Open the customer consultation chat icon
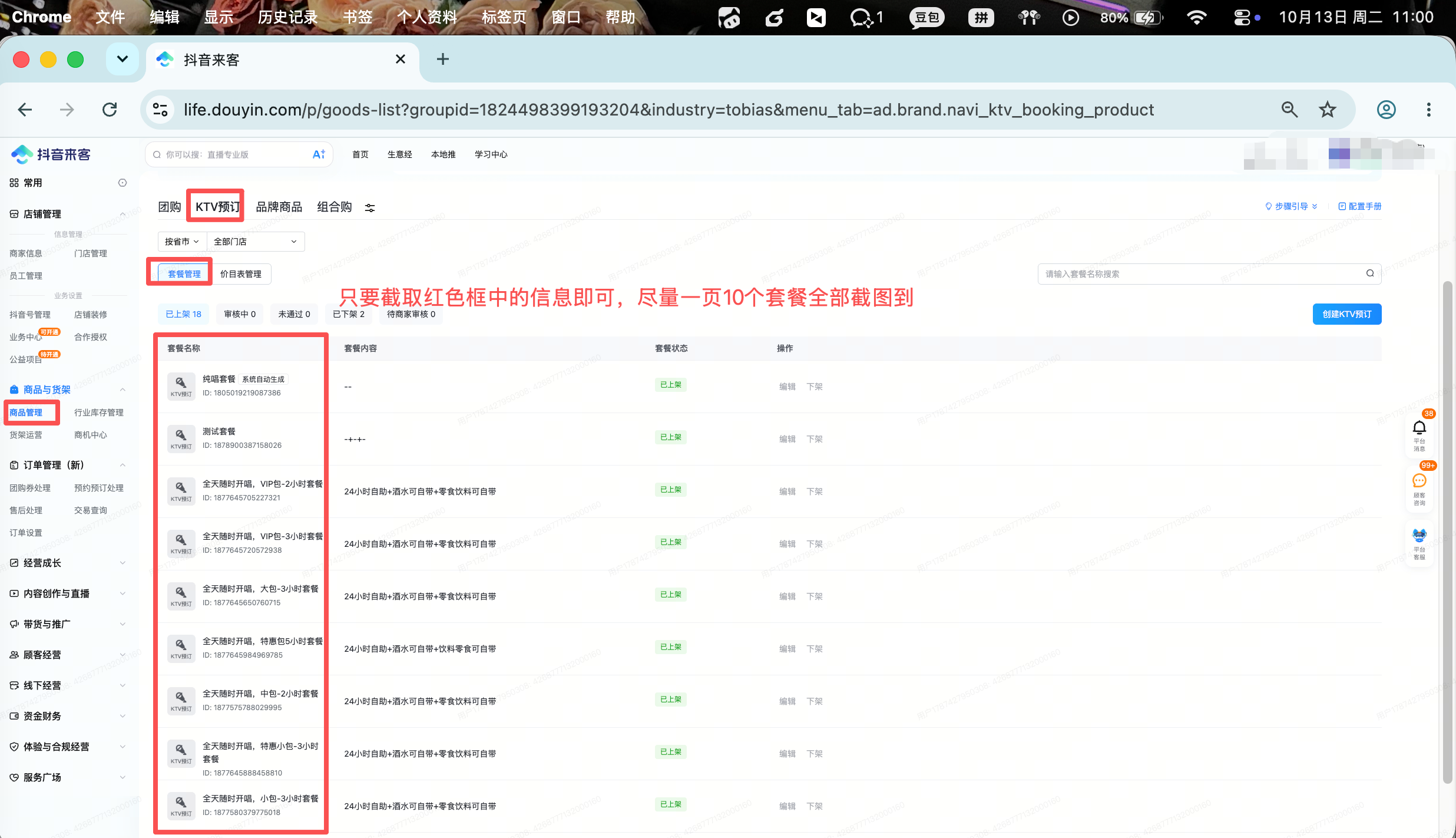The height and width of the screenshot is (838, 1456). 1419,481
